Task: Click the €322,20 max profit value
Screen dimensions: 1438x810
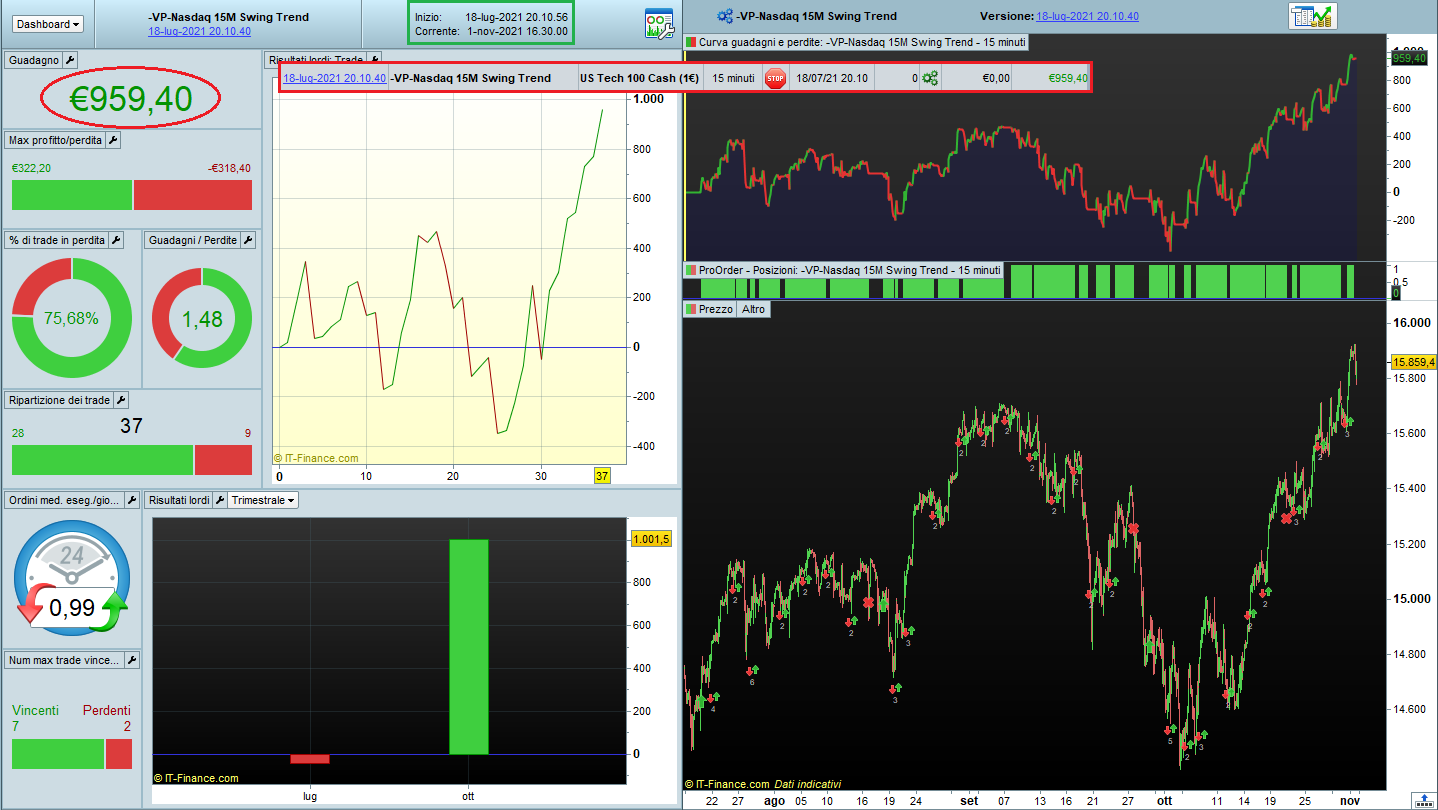Action: [31, 168]
